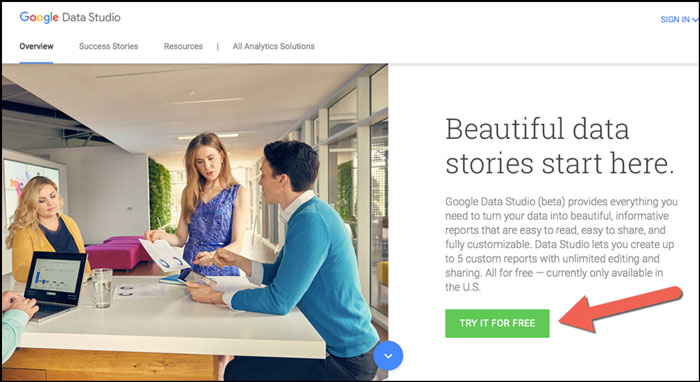This screenshot has width=700, height=382.
Task: Open the Resources tab
Action: 183,46
